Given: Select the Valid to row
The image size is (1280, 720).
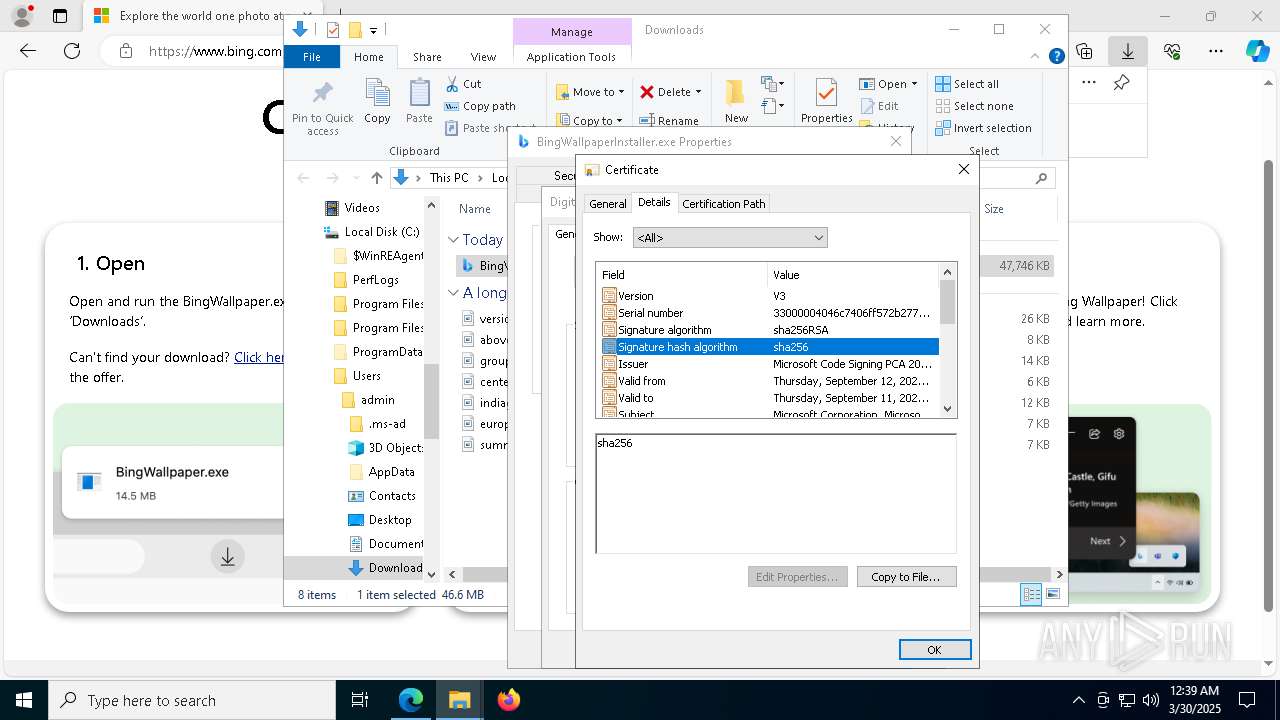Looking at the screenshot, I should point(767,398).
